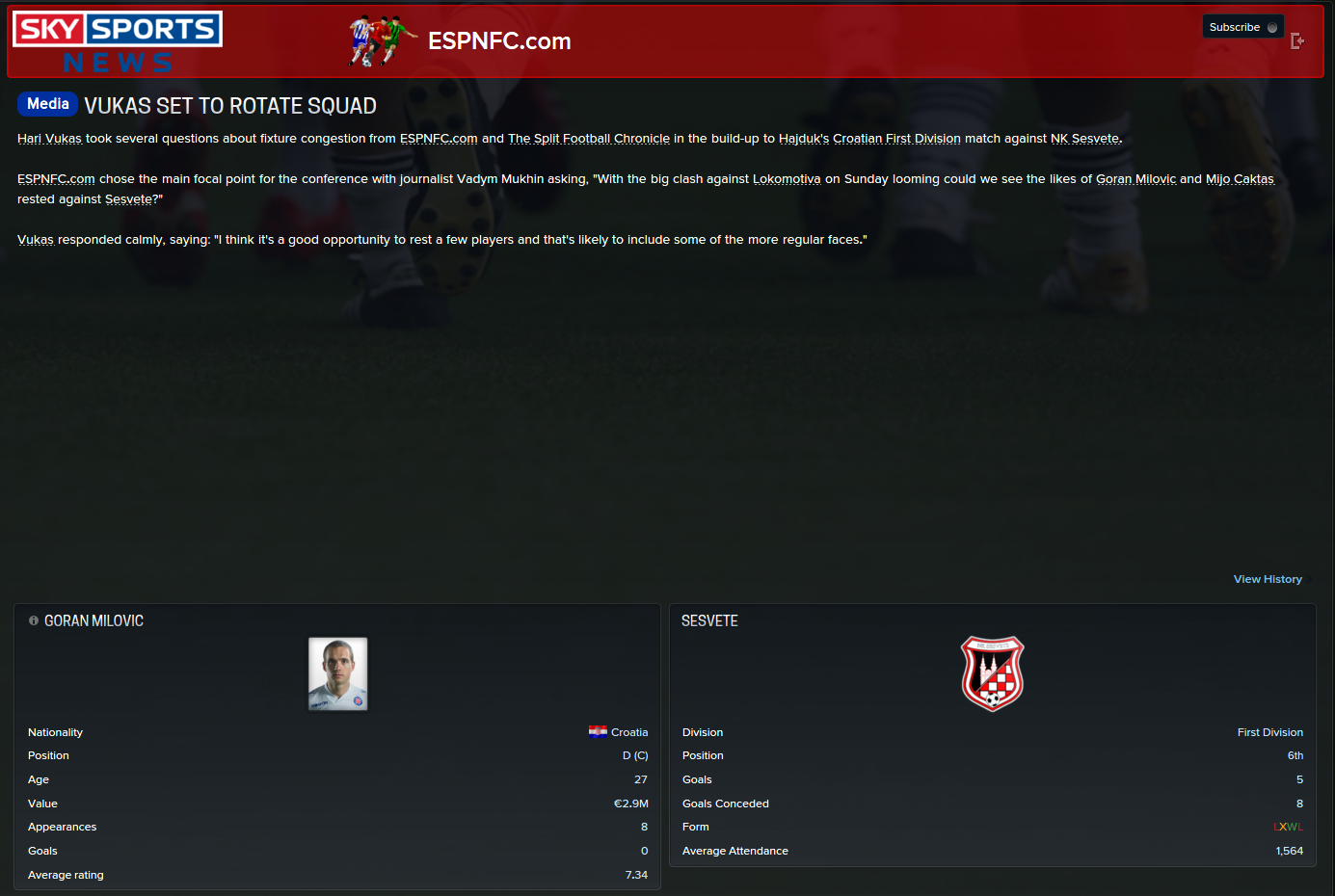Click the Media tag badge
1335x896 pixels.
point(47,104)
